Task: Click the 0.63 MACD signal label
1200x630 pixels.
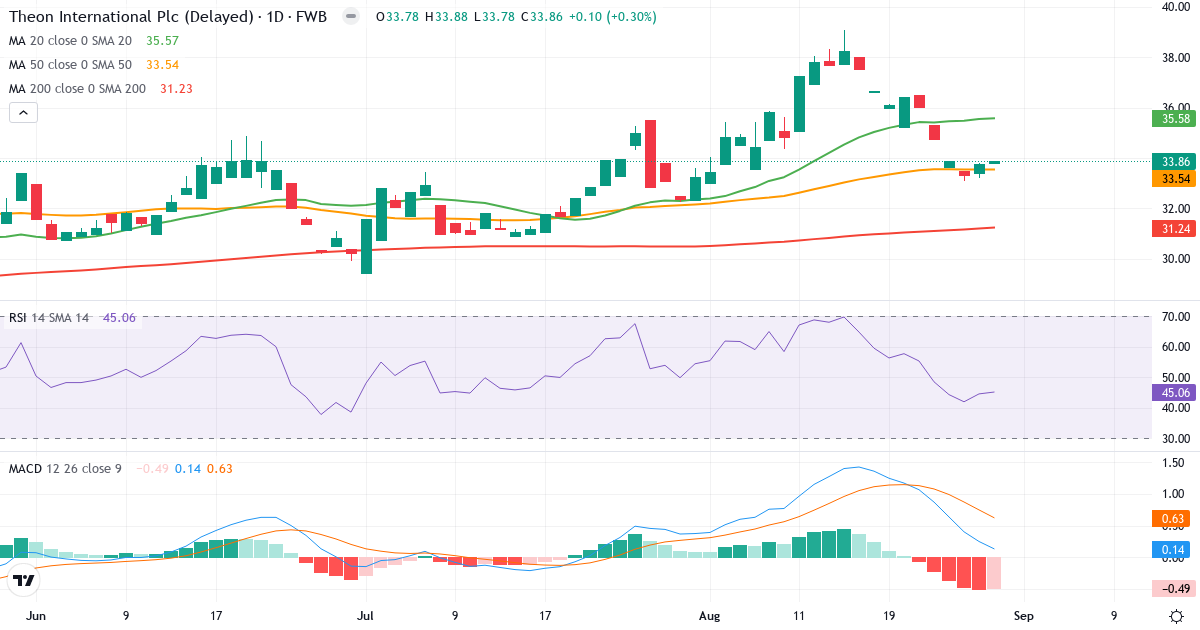Action: pyautogui.click(x=1172, y=518)
